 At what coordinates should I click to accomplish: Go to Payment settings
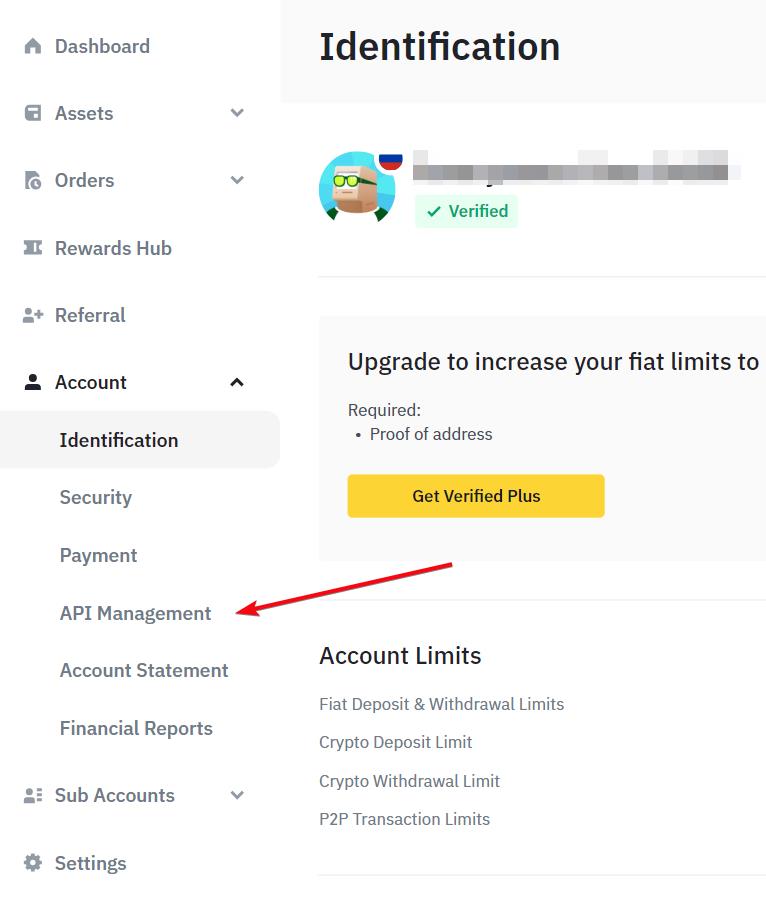98,555
